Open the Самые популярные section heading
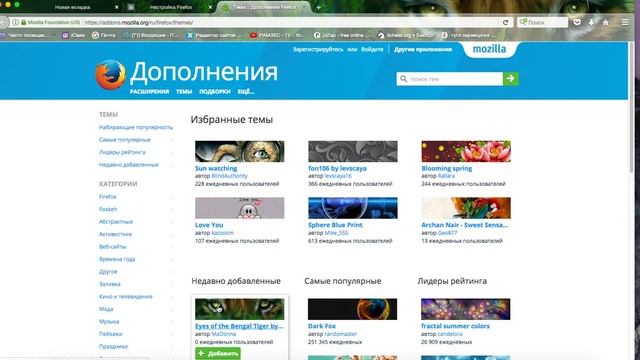The image size is (640, 360). pos(342,281)
